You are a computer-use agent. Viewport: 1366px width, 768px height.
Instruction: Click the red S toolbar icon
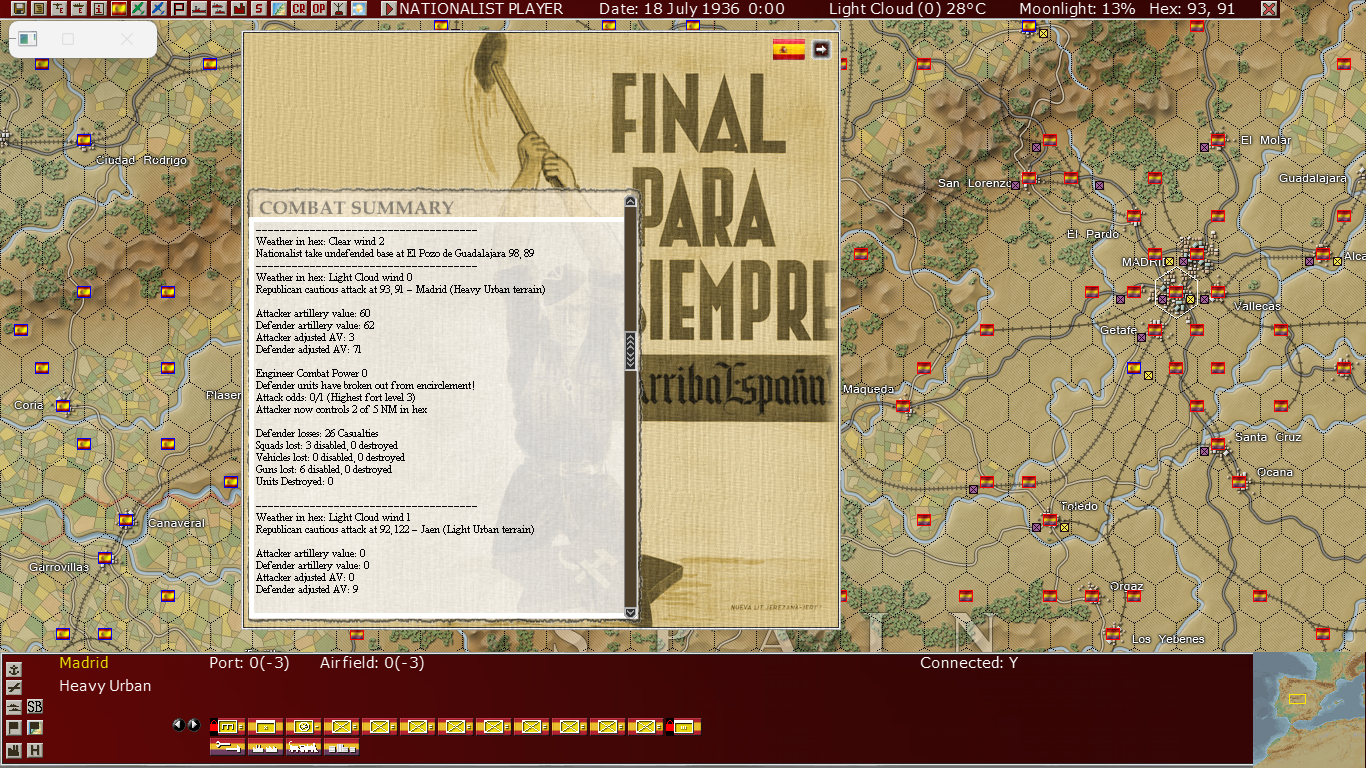point(259,9)
